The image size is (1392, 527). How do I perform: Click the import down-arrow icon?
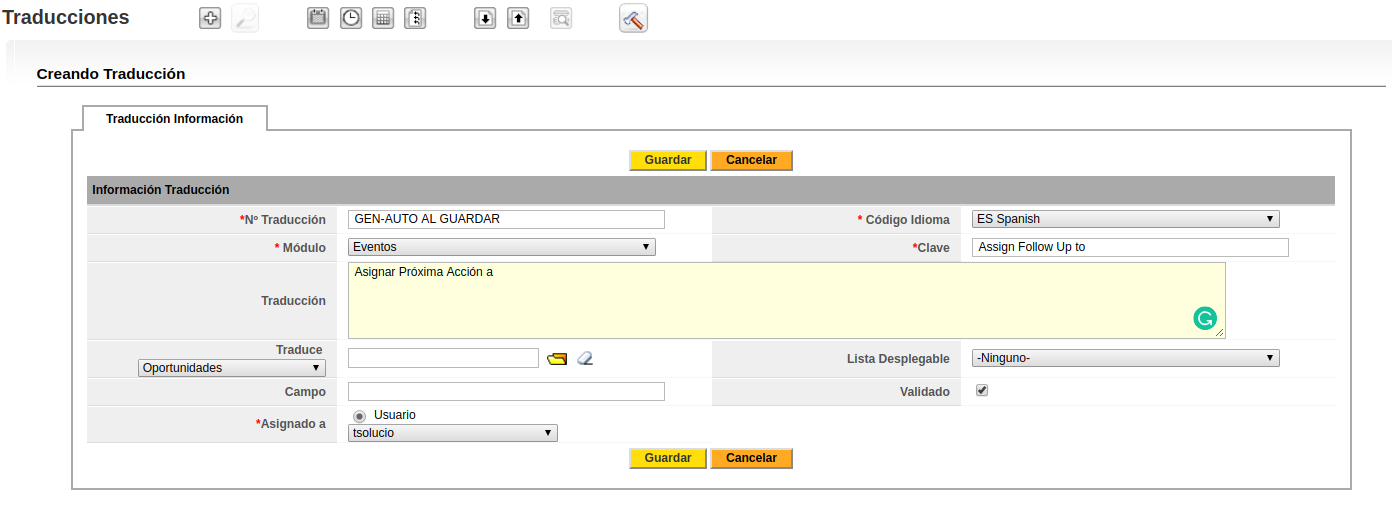485,18
